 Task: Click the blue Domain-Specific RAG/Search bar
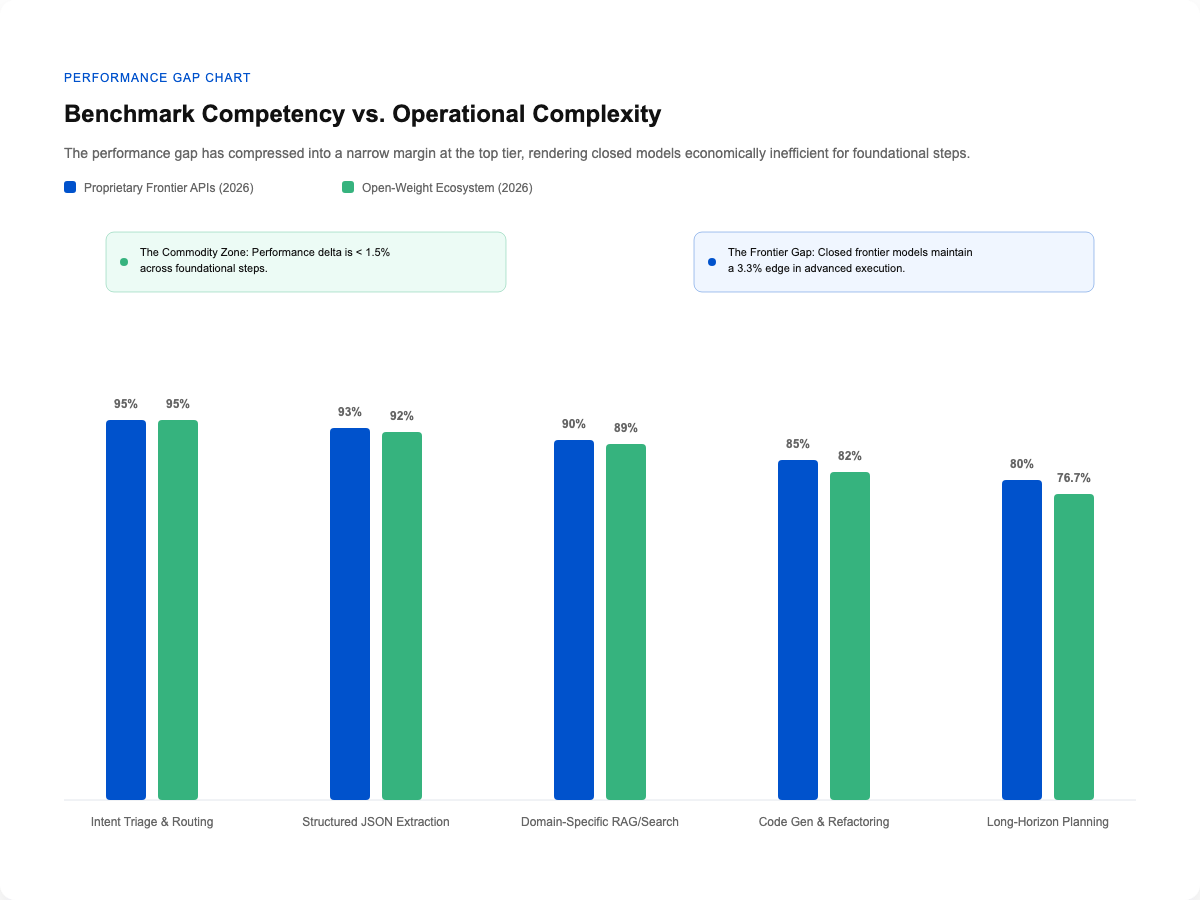click(574, 620)
